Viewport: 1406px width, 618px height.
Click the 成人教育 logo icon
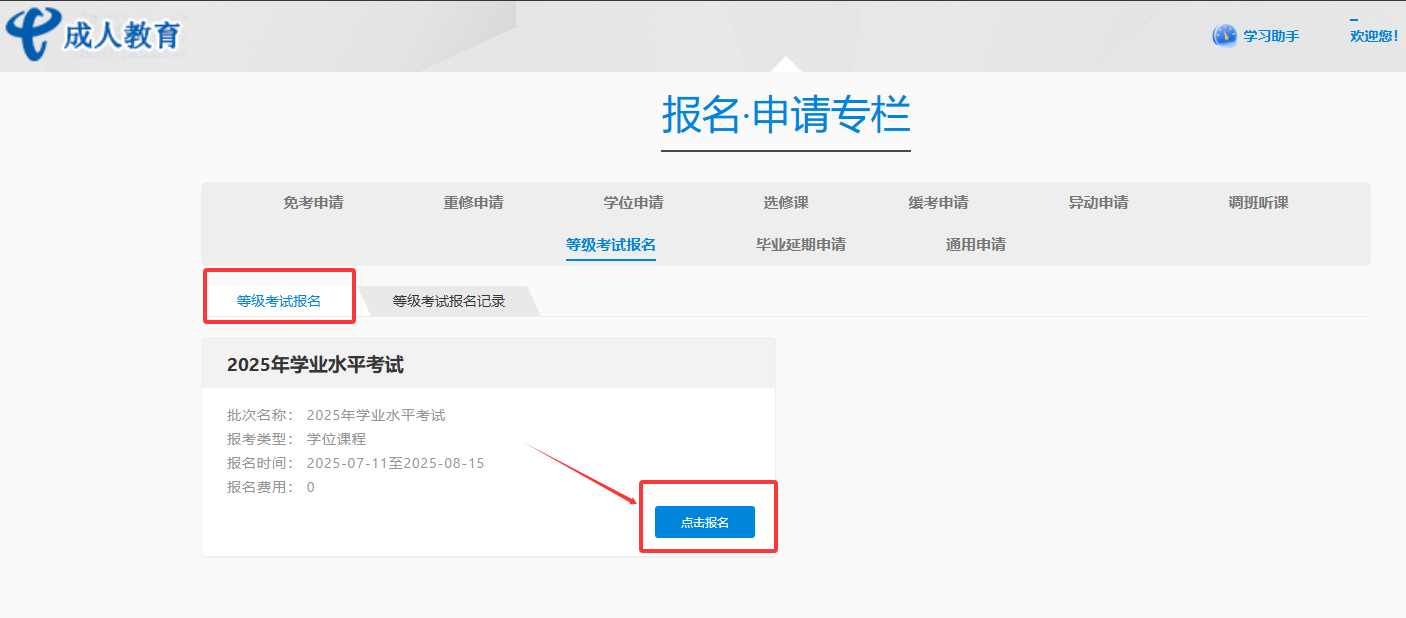click(32, 35)
